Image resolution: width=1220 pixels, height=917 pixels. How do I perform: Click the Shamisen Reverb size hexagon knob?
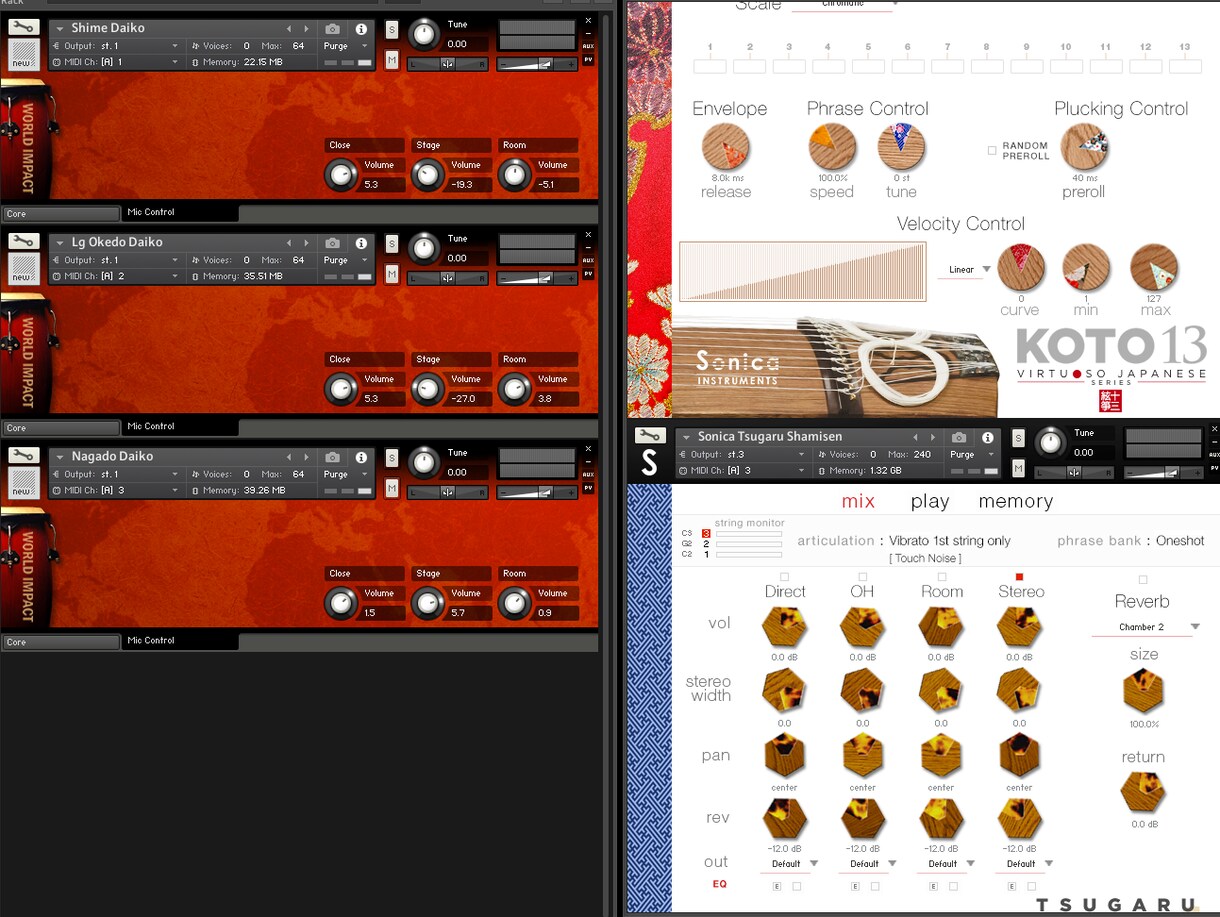click(1144, 691)
